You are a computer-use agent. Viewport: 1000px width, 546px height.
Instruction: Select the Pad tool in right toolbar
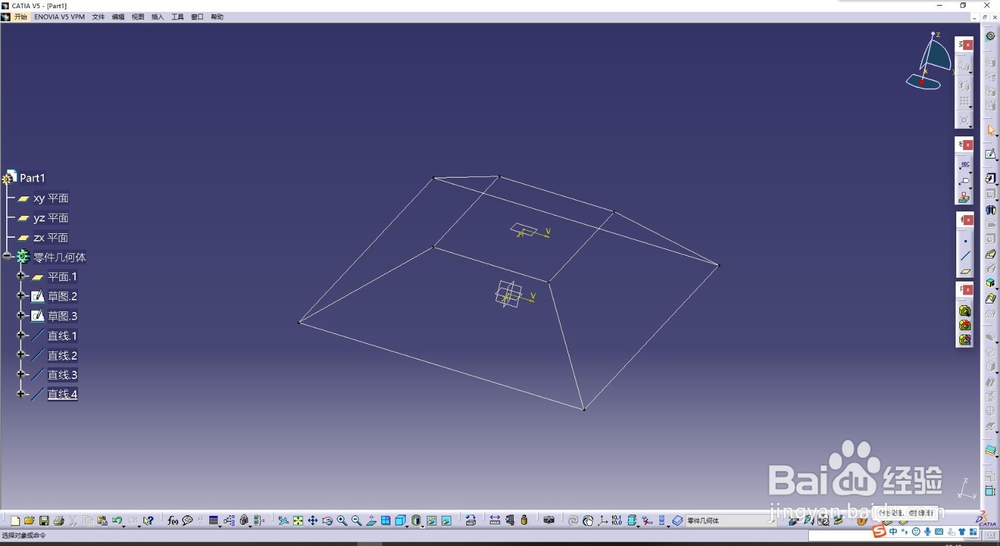(990, 179)
